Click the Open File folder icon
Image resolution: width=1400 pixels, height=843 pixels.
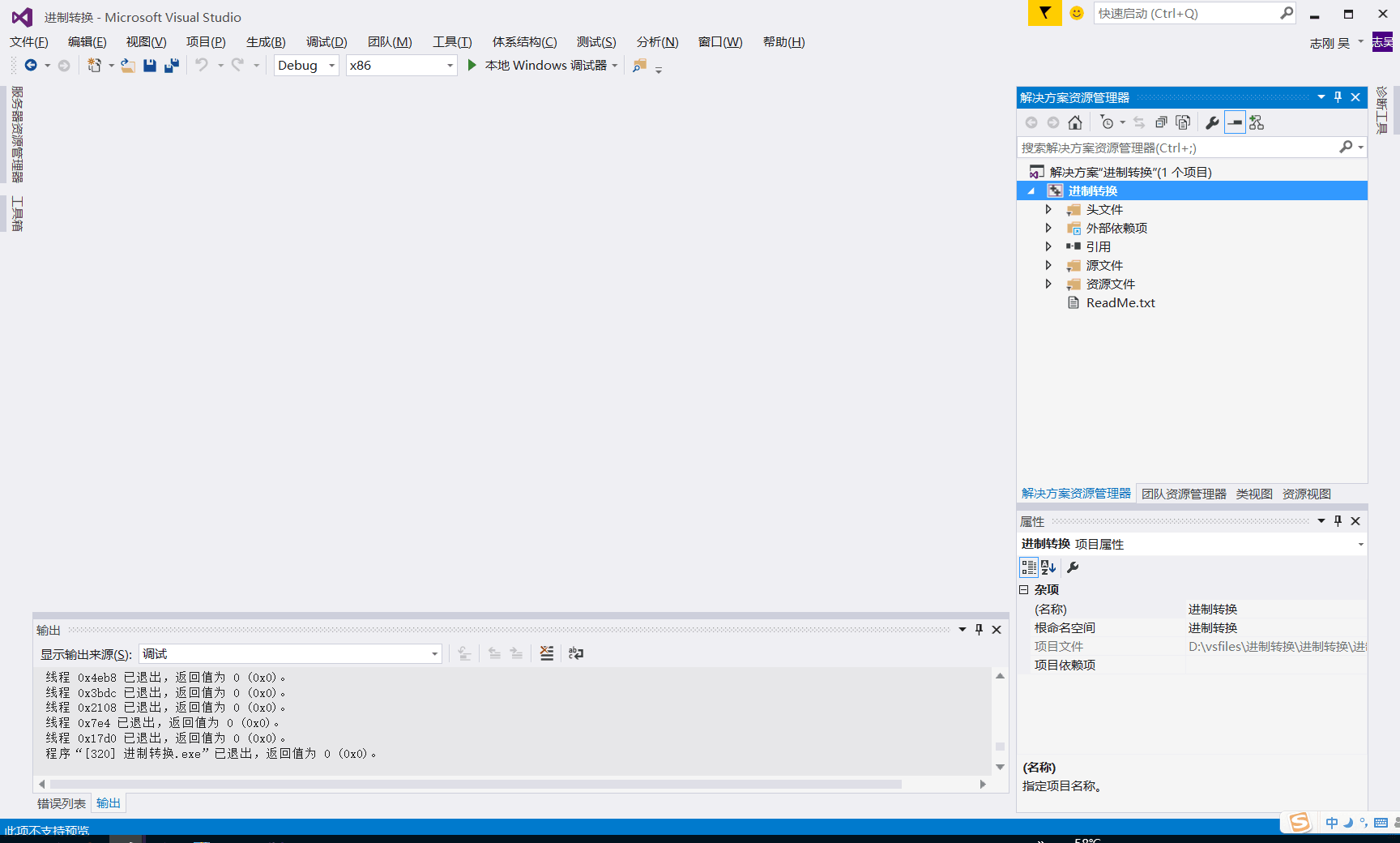(x=128, y=66)
